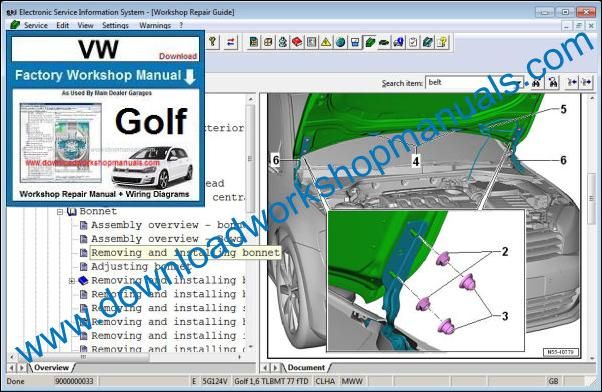The image size is (602, 392).
Task: Click right tab-scroll arrow beside Document tab
Action: pos(275,368)
